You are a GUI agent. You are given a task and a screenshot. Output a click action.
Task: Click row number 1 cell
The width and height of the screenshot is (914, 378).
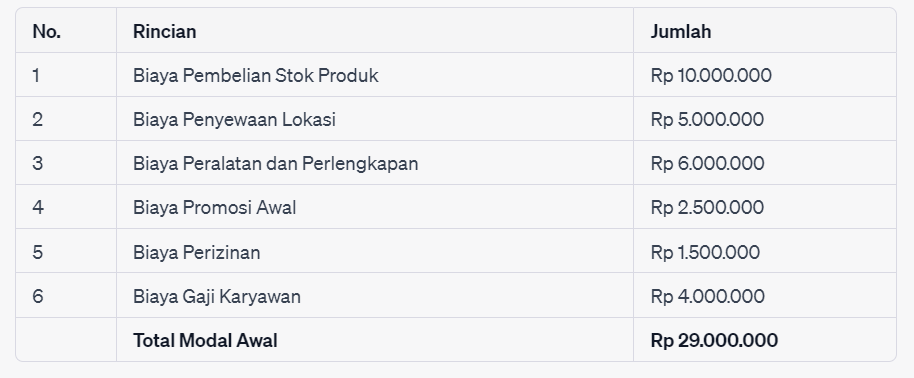[x=66, y=75]
